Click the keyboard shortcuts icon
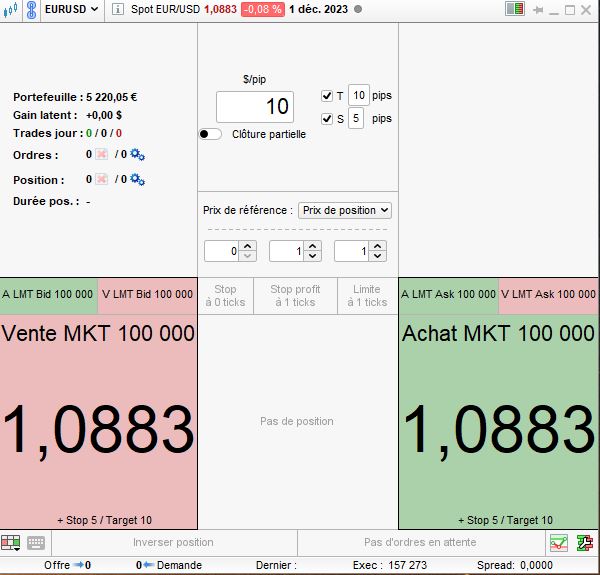This screenshot has height=575, width=600. [36, 543]
